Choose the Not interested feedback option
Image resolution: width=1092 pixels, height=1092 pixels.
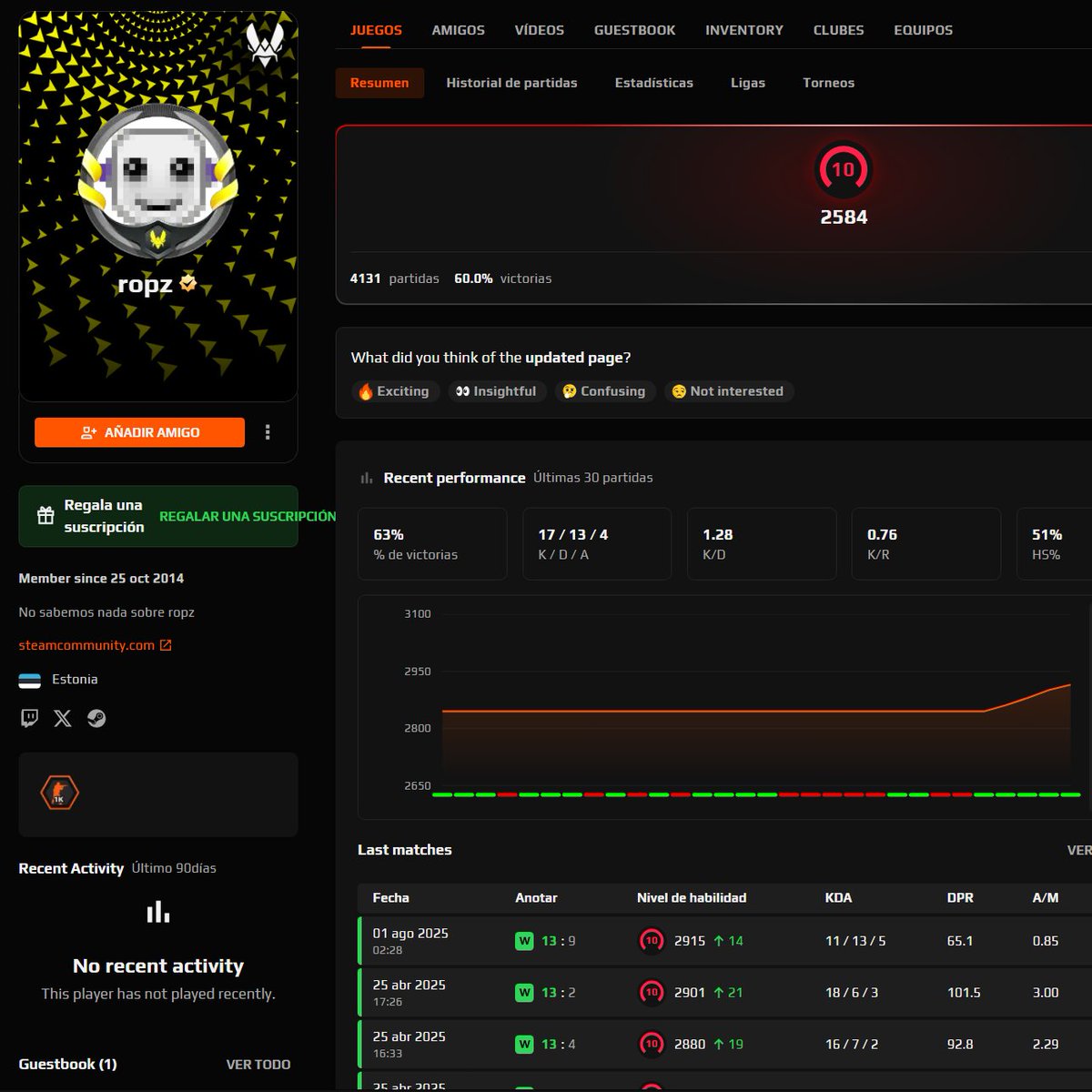(x=729, y=391)
